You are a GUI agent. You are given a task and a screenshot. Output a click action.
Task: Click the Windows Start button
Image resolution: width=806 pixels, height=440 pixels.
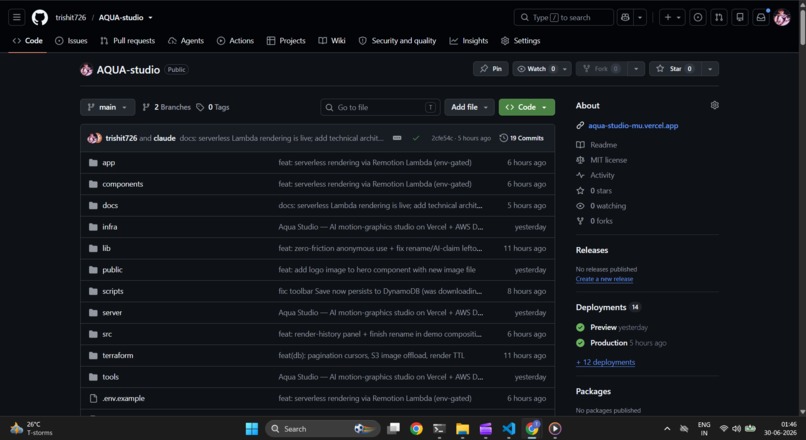click(252, 429)
